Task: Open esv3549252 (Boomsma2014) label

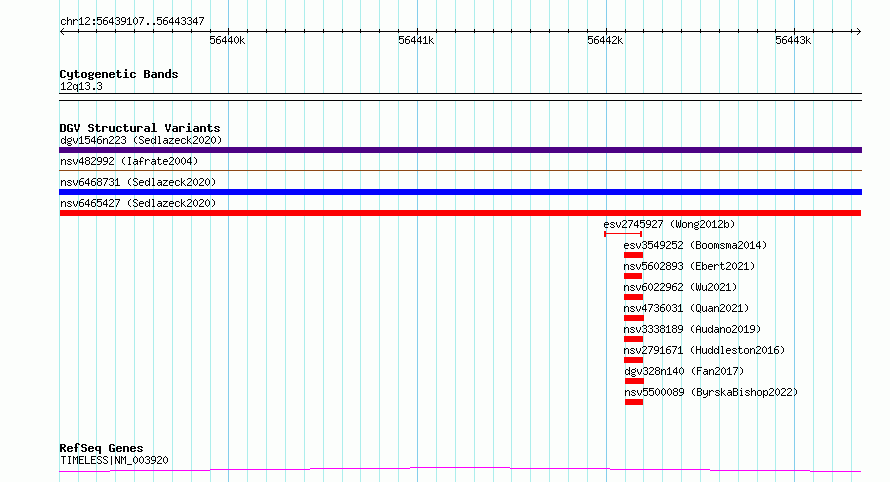Action: click(x=695, y=245)
